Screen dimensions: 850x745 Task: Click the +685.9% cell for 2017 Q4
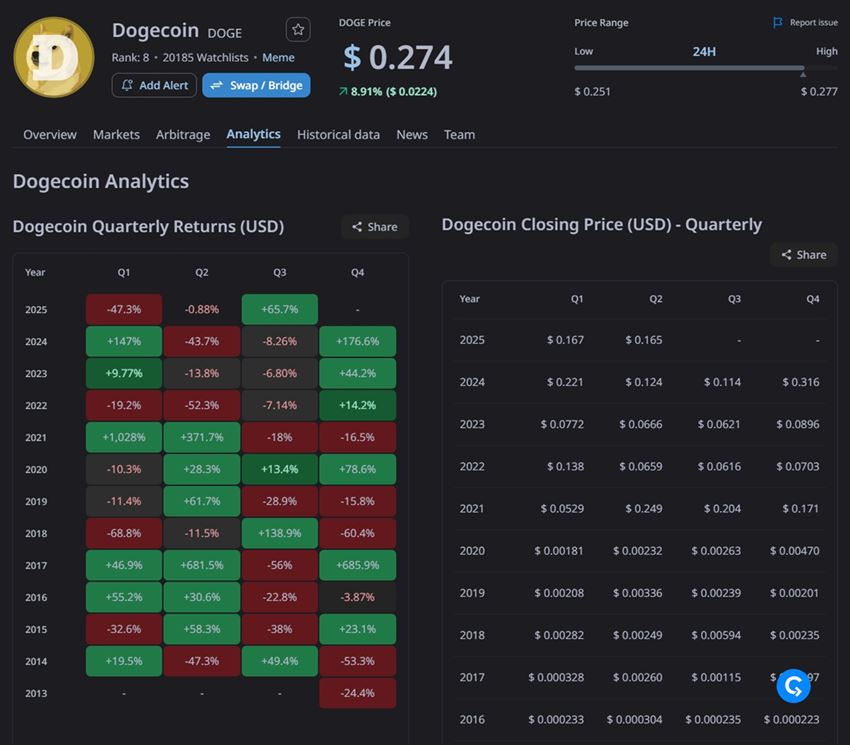pos(358,566)
